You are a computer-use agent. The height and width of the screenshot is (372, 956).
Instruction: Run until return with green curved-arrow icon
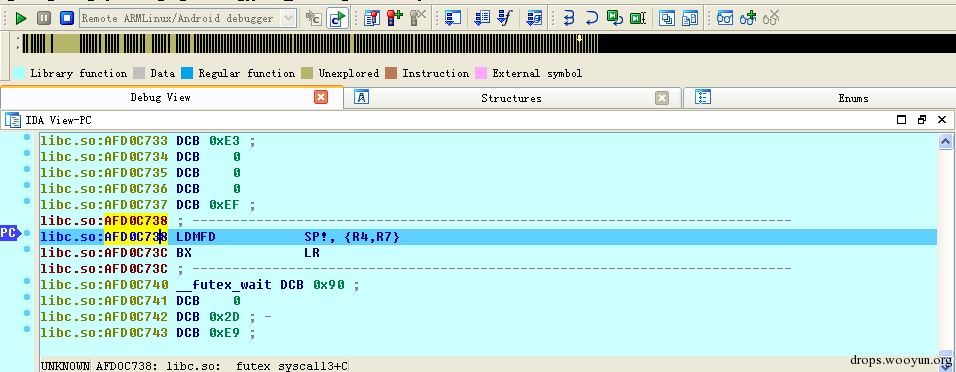click(x=615, y=18)
